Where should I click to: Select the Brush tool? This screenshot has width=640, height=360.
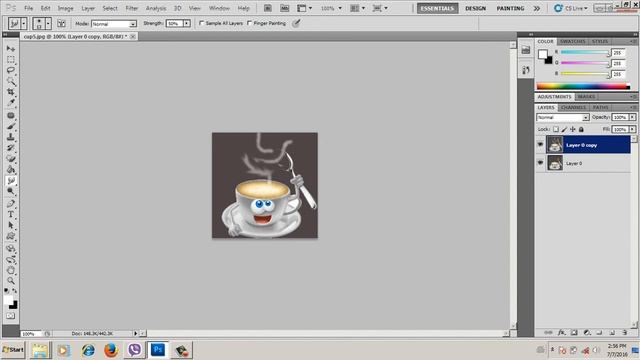click(11, 127)
